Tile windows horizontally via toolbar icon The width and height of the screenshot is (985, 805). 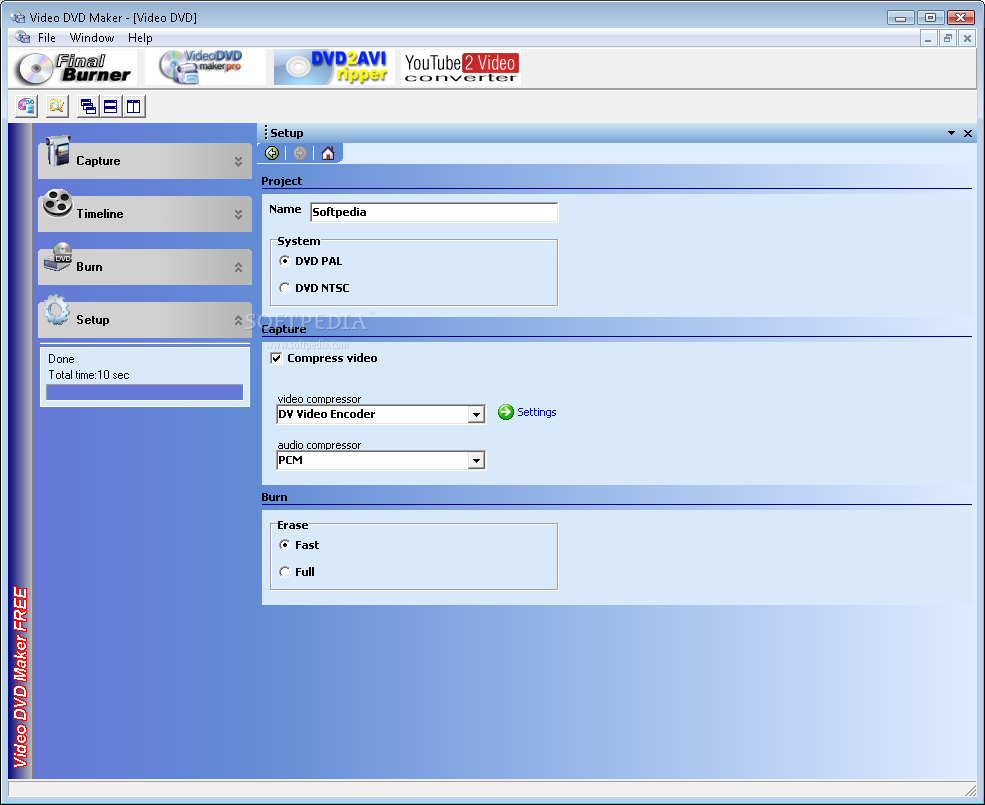tap(111, 106)
